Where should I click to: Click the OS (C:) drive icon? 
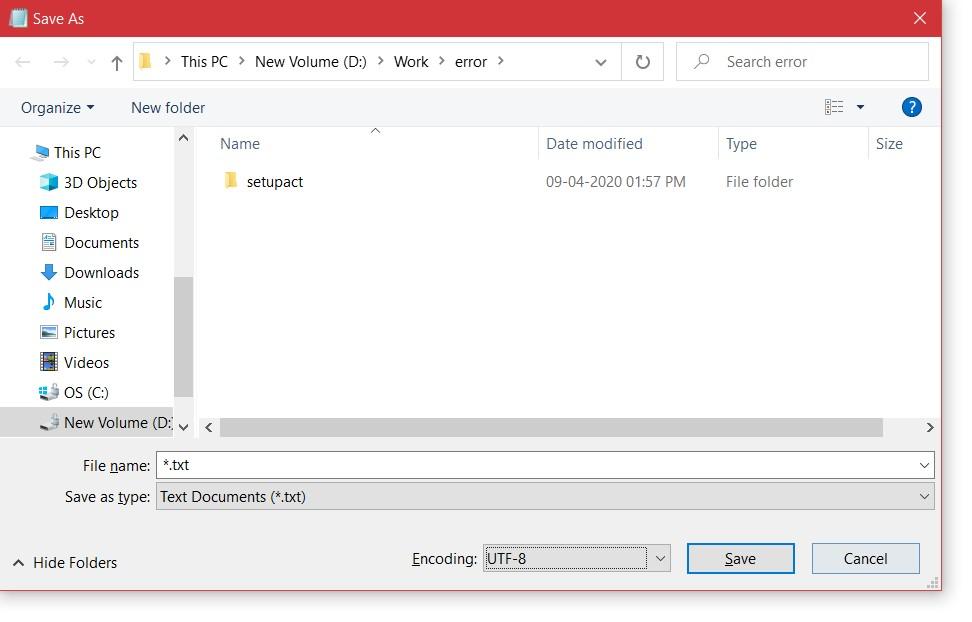[x=48, y=393]
